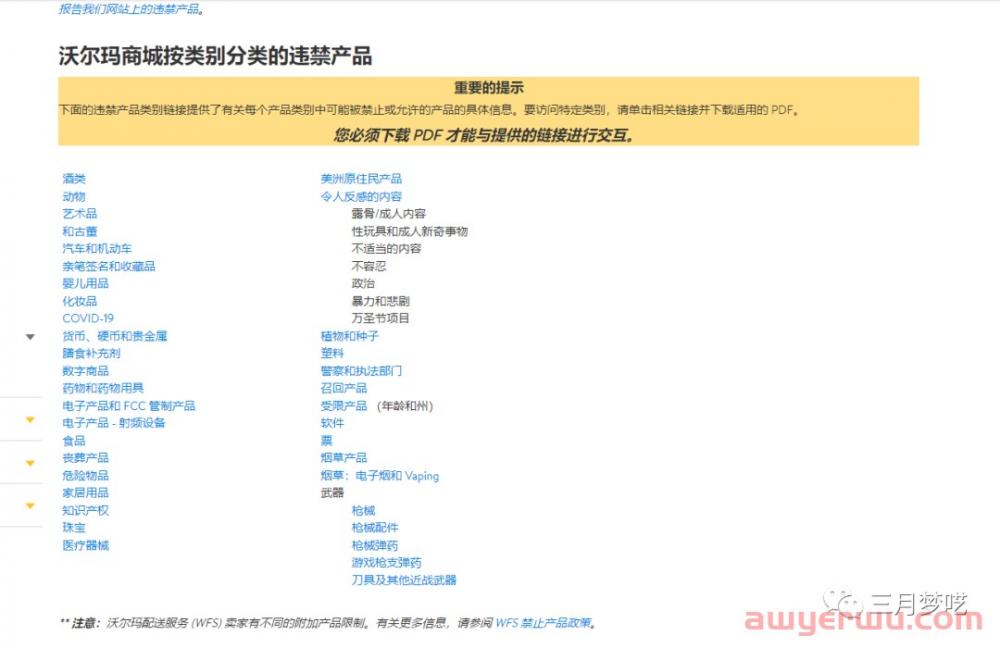
Task: Open the 知识产权 link
Action: pos(85,510)
